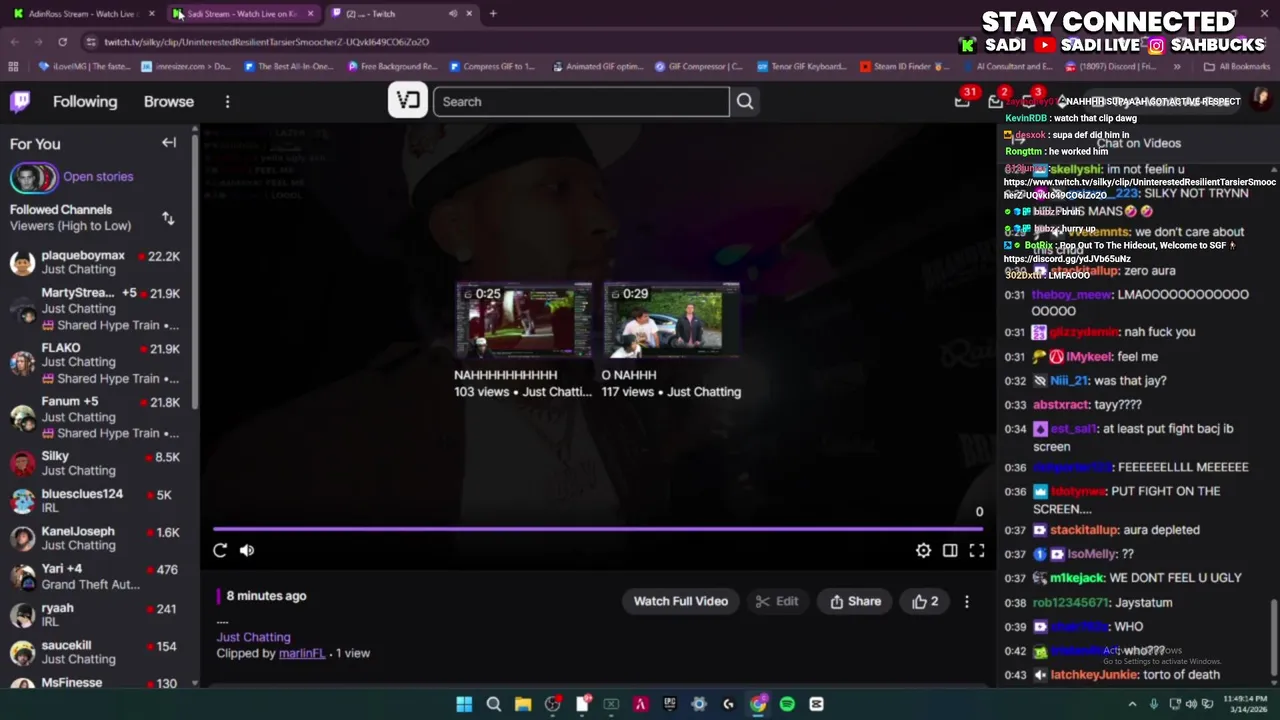Viewport: 1280px width, 720px height.
Task: Open Tenor GIF Keyboard bookmark
Action: [x=802, y=67]
